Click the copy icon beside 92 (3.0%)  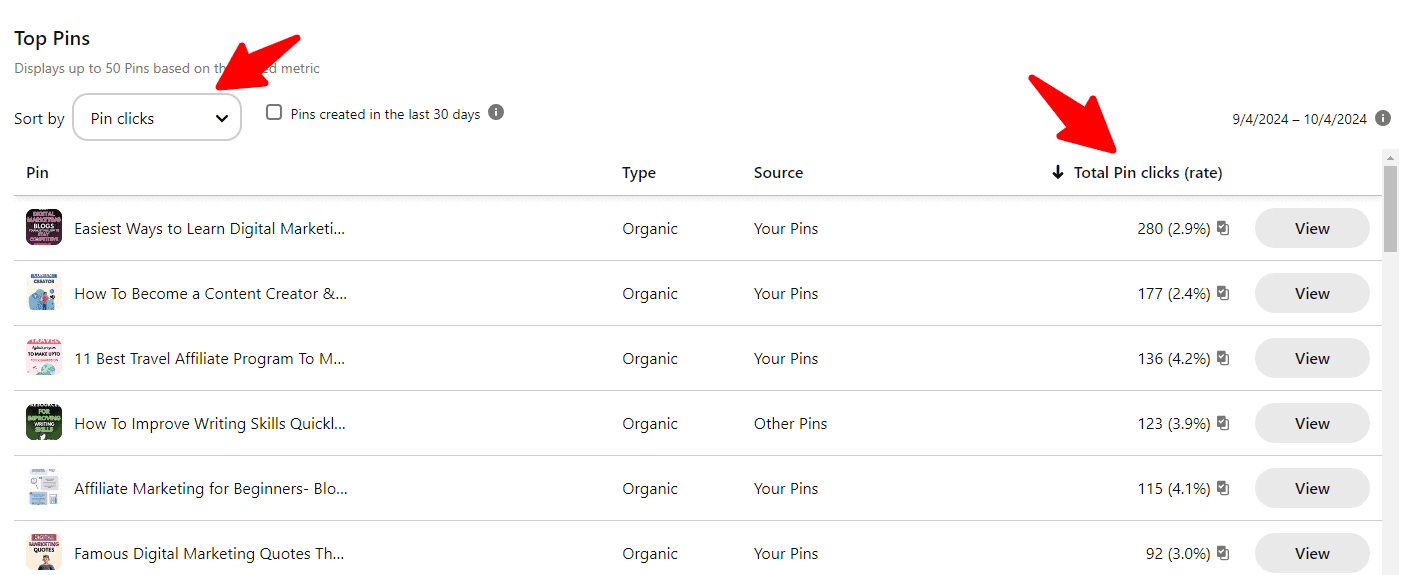click(1223, 554)
